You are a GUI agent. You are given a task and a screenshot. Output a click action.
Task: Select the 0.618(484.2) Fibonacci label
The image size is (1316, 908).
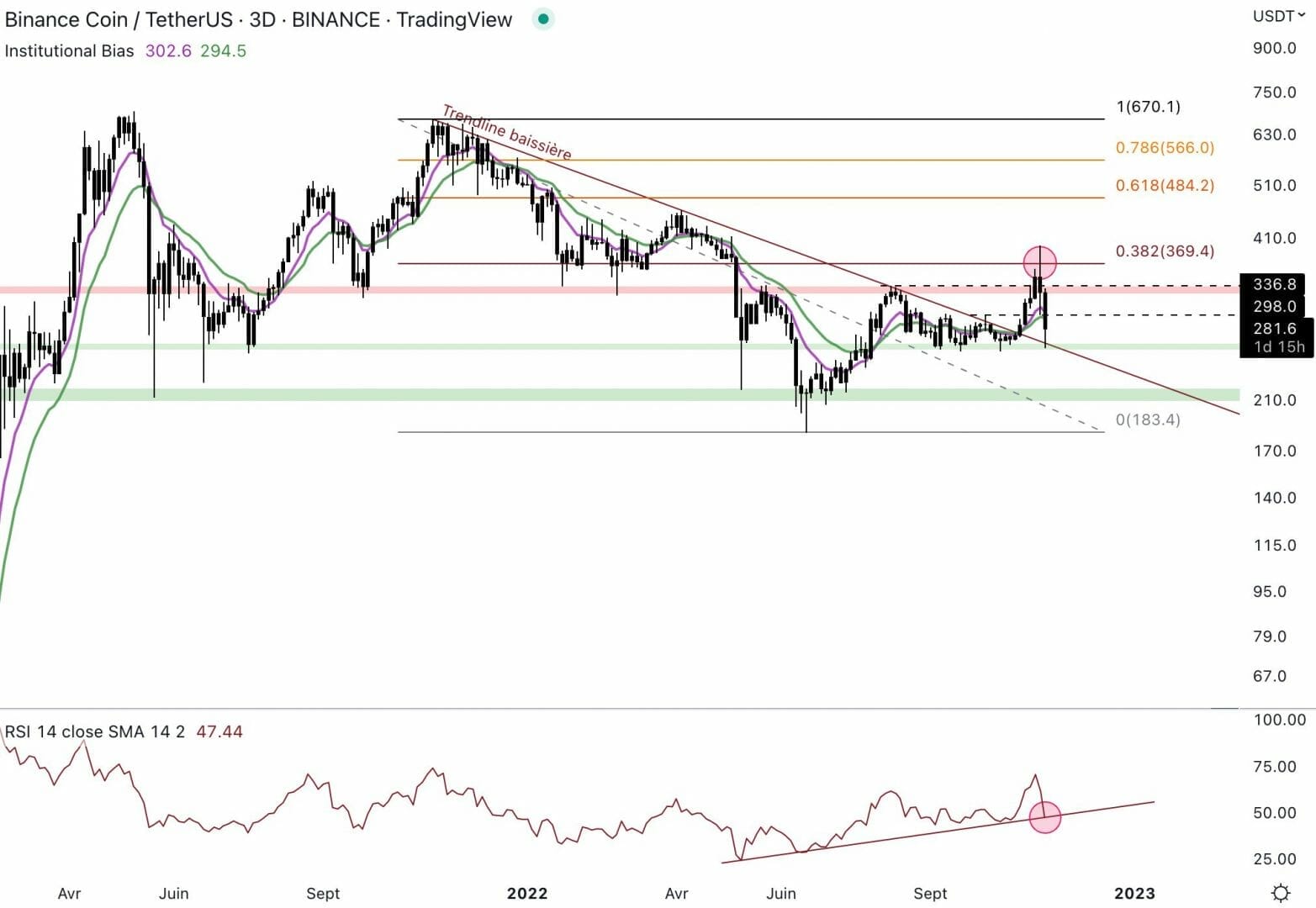point(1165,186)
